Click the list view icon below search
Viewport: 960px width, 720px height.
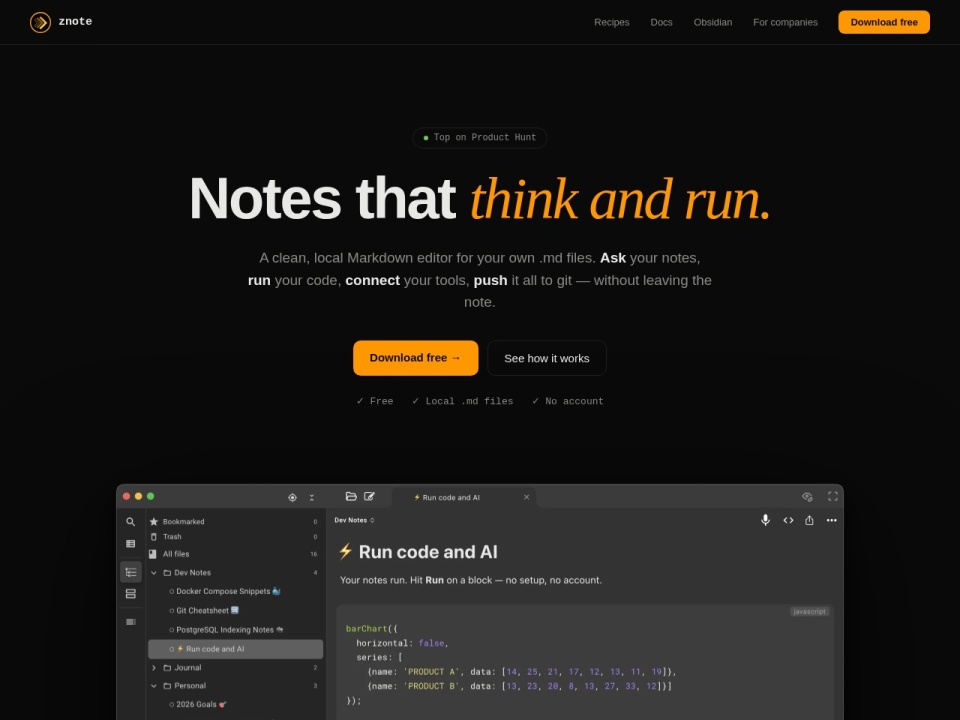click(x=130, y=543)
